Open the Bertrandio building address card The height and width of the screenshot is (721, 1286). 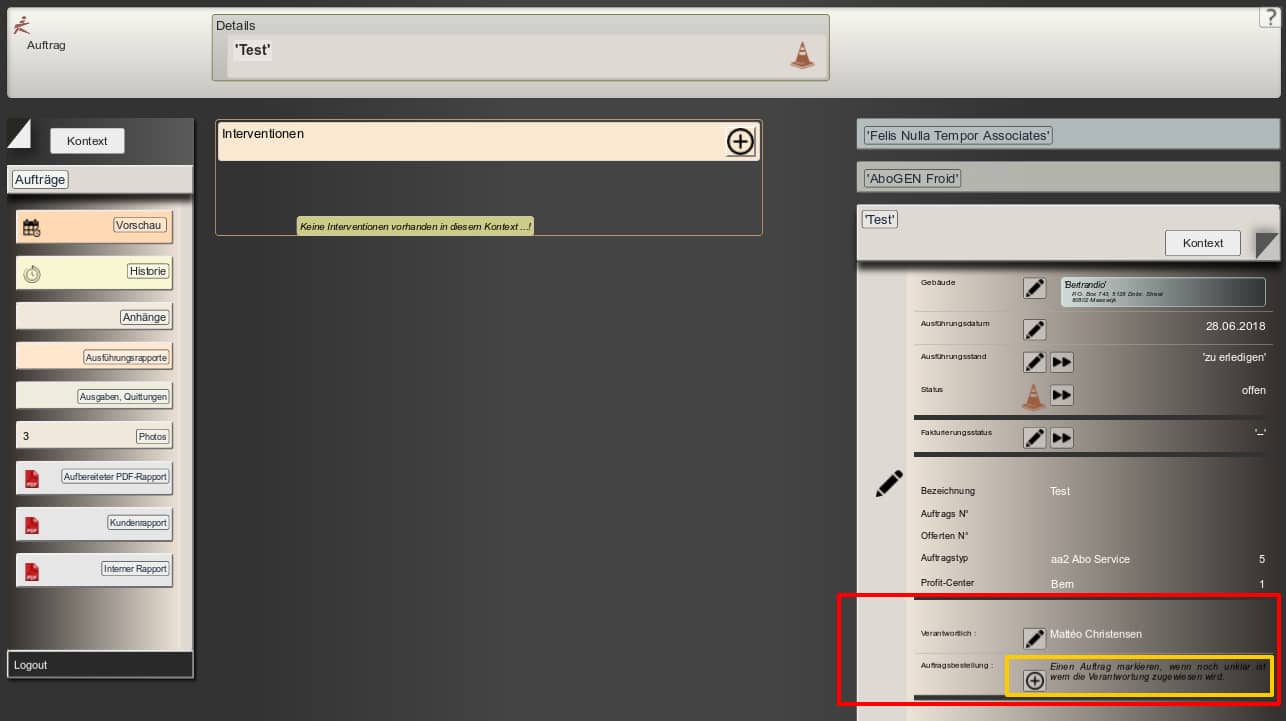1162,292
